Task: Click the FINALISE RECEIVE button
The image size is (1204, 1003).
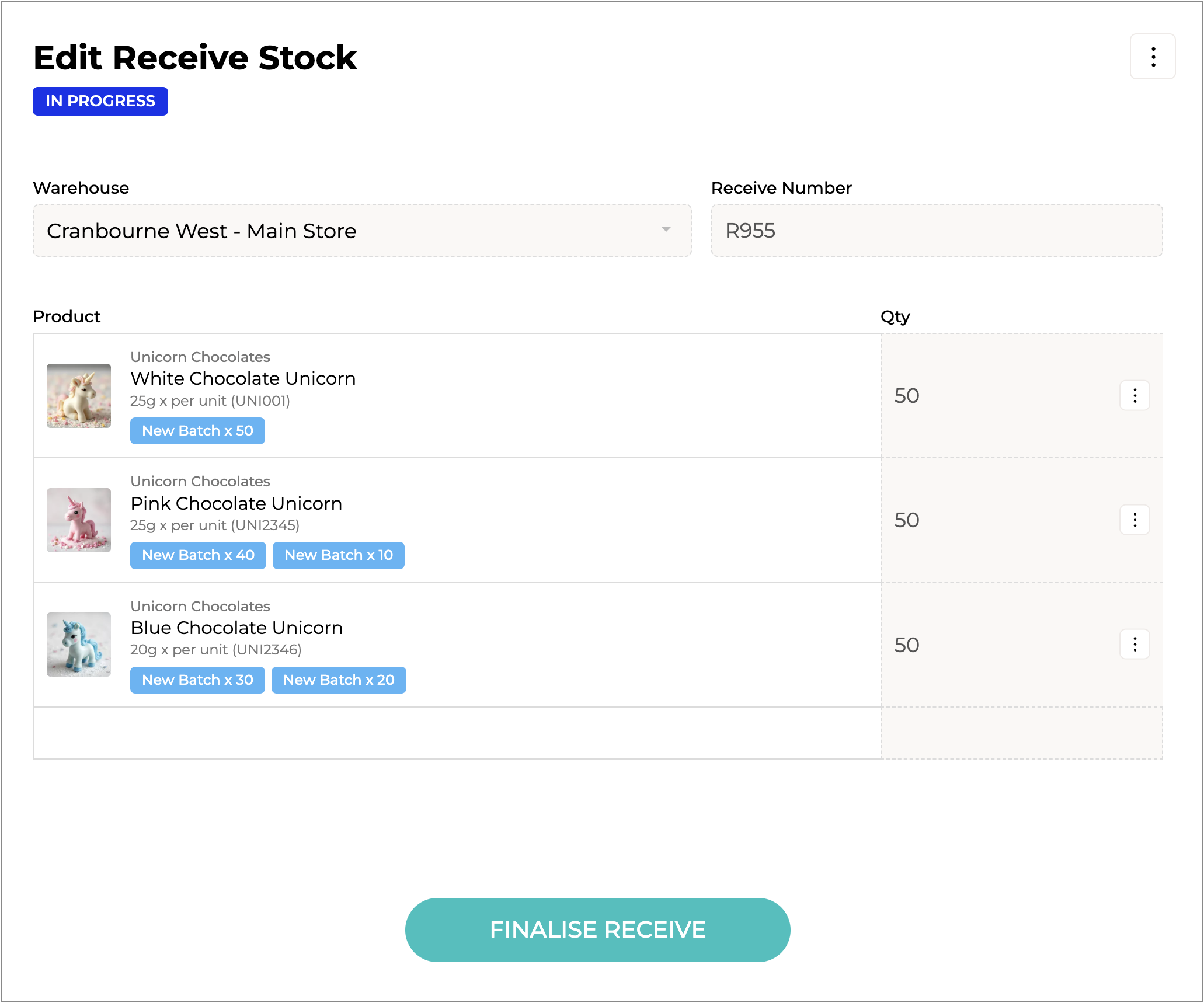Action: click(597, 929)
